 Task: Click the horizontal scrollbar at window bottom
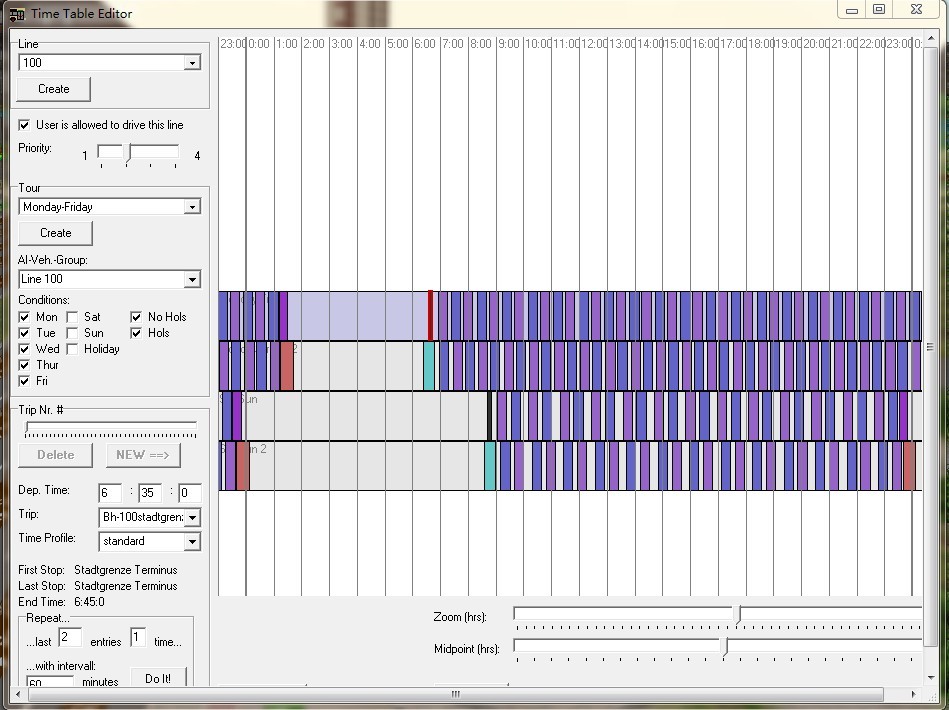point(455,694)
